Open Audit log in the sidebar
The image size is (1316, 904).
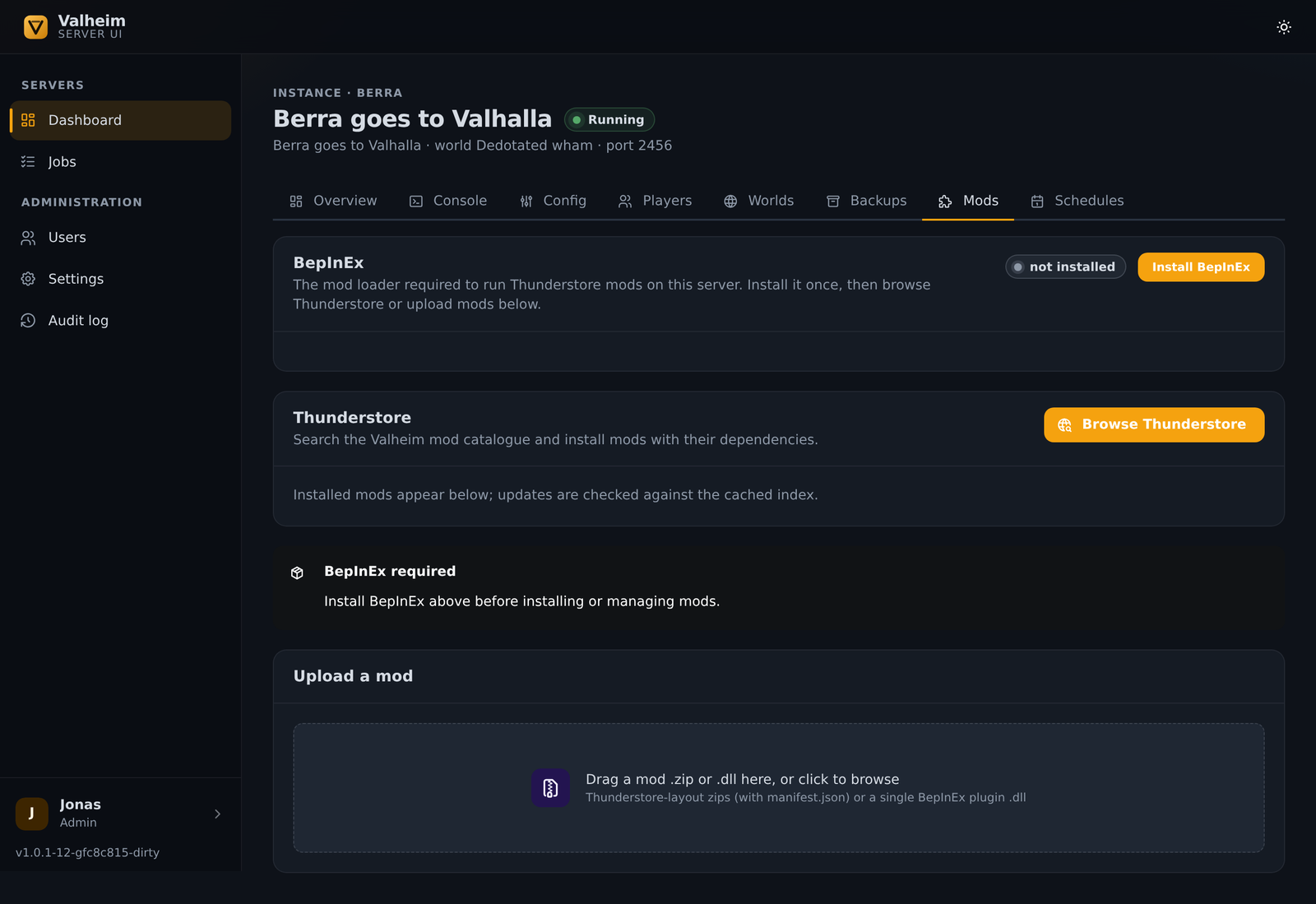(x=120, y=321)
